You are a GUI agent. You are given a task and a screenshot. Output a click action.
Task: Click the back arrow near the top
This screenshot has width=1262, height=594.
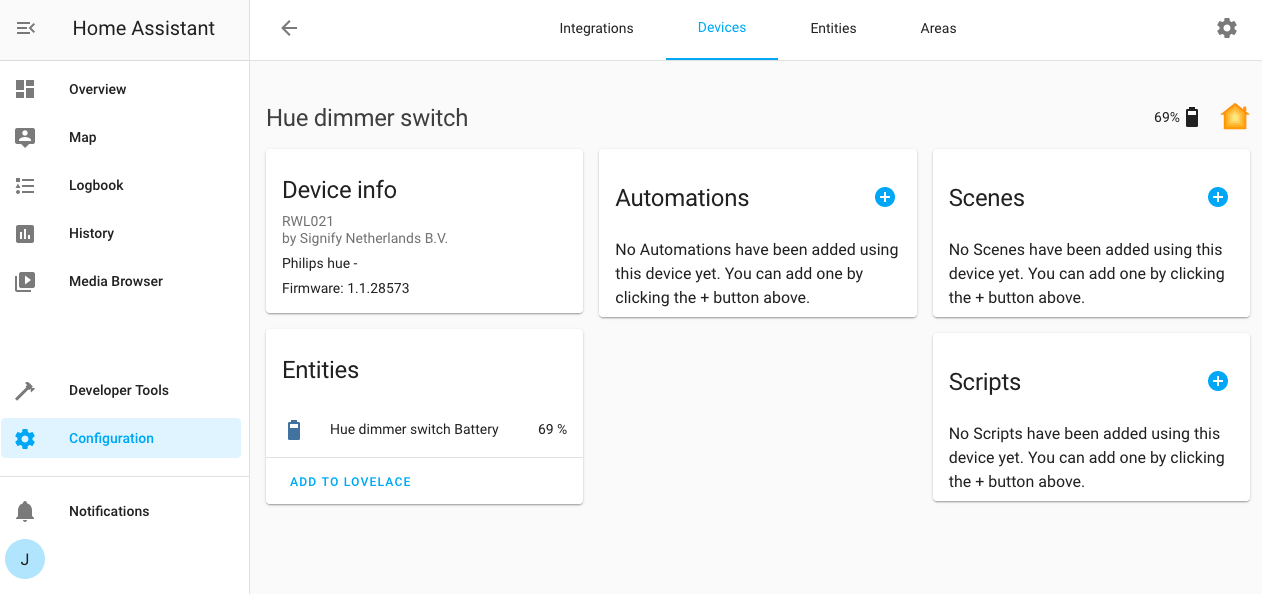[288, 28]
